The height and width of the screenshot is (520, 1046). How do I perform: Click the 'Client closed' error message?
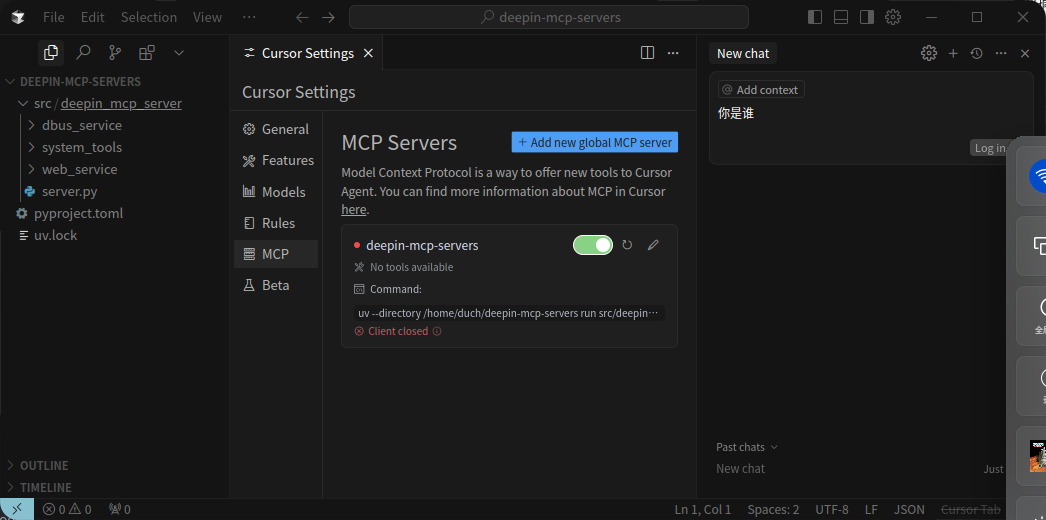tap(398, 331)
